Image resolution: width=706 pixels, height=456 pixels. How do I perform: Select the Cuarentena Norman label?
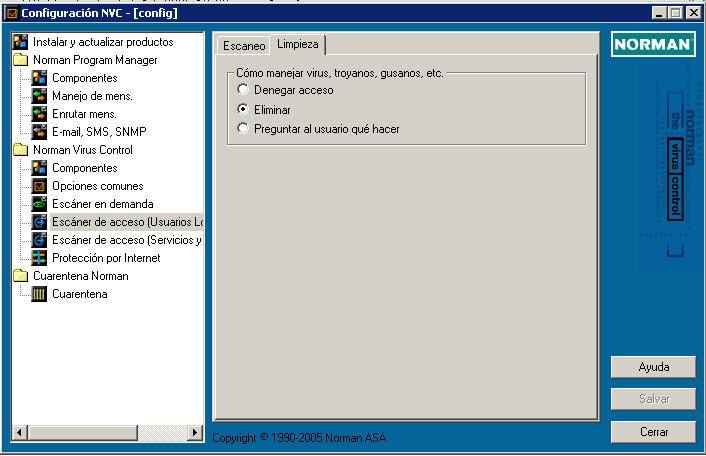coord(81,276)
